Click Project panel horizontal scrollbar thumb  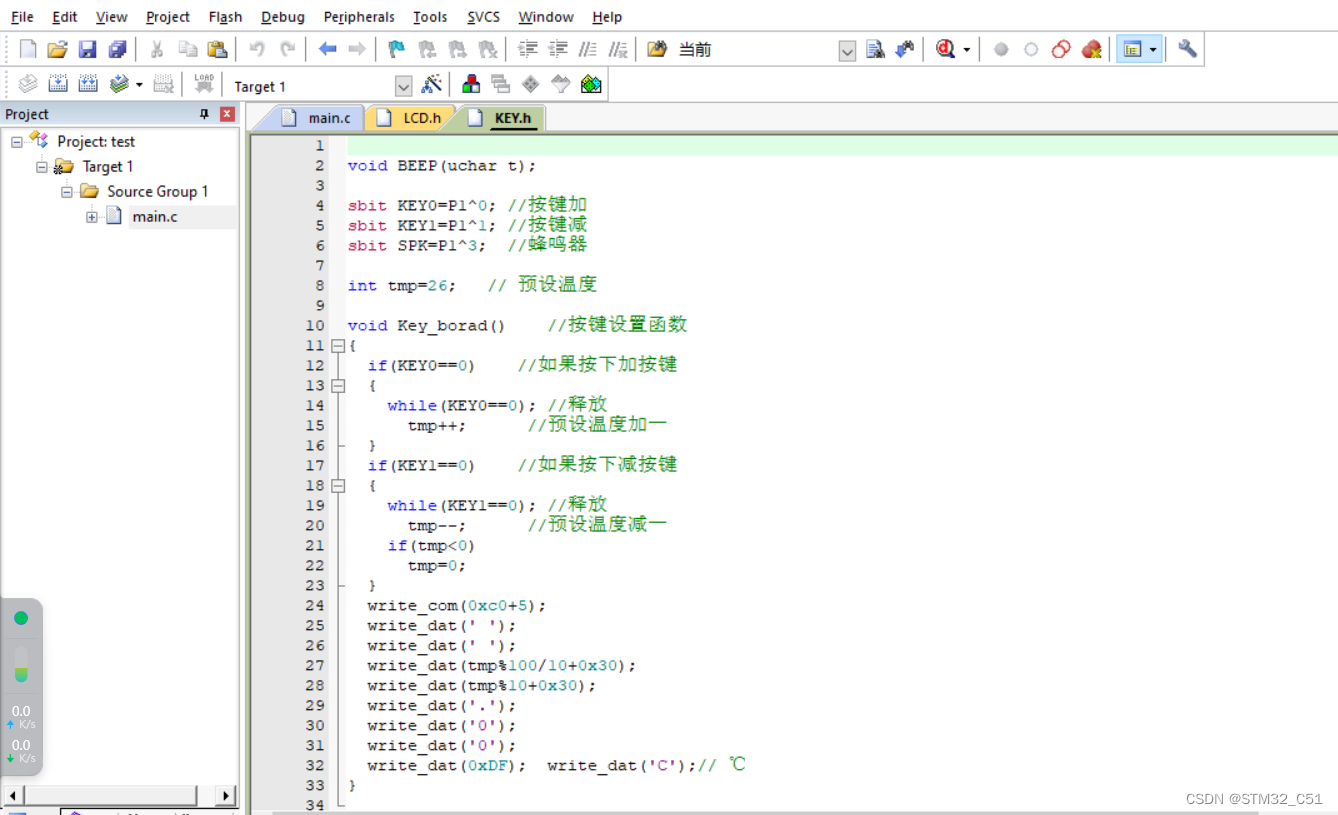click(111, 796)
